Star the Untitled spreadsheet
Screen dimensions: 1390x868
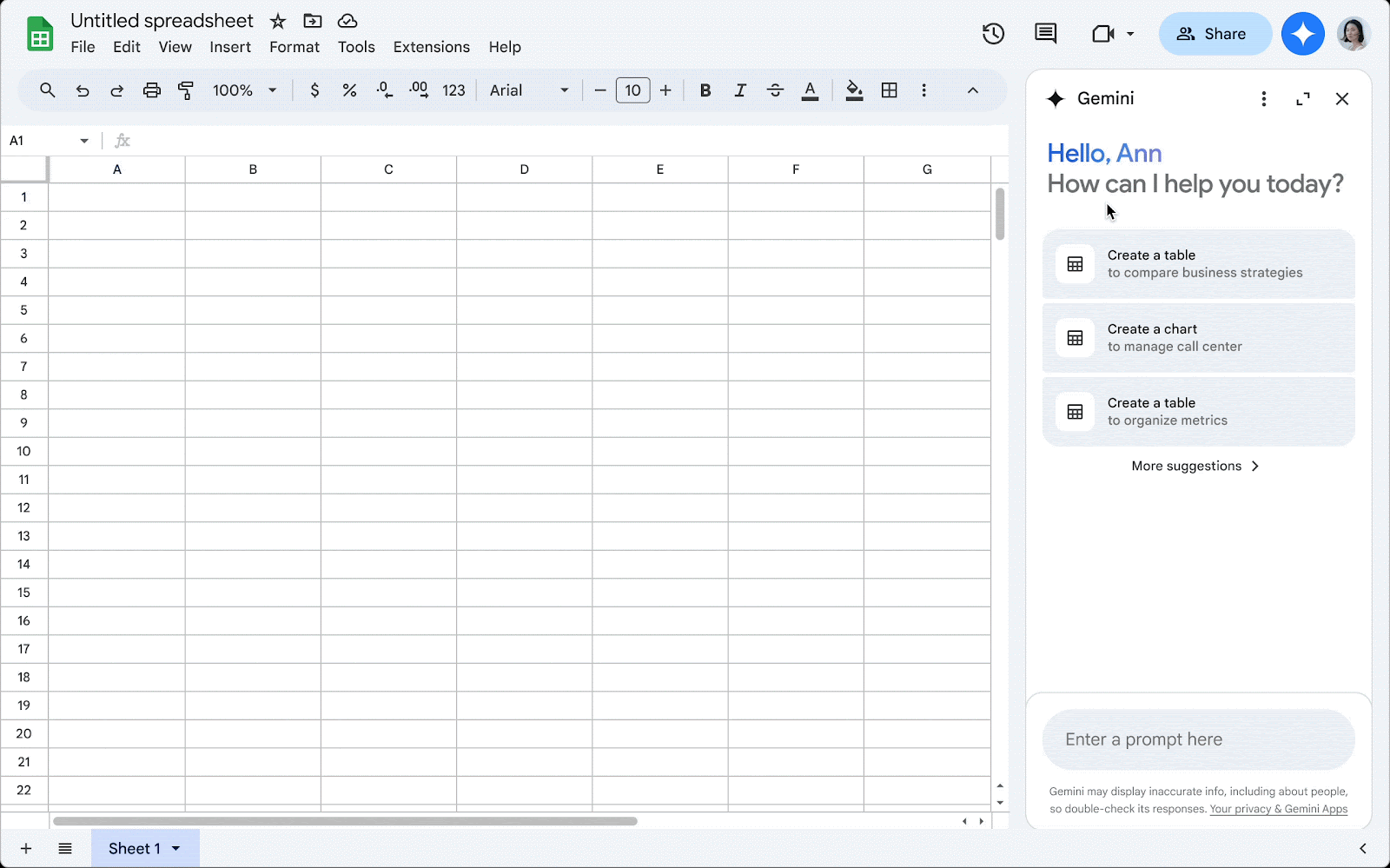pyautogui.click(x=278, y=20)
